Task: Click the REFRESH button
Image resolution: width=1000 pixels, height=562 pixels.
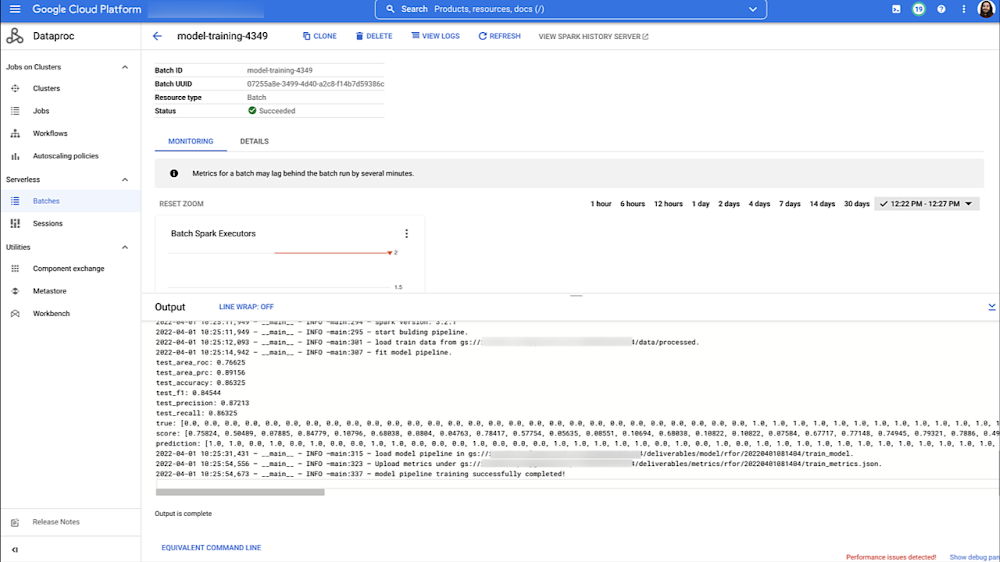Action: point(499,36)
